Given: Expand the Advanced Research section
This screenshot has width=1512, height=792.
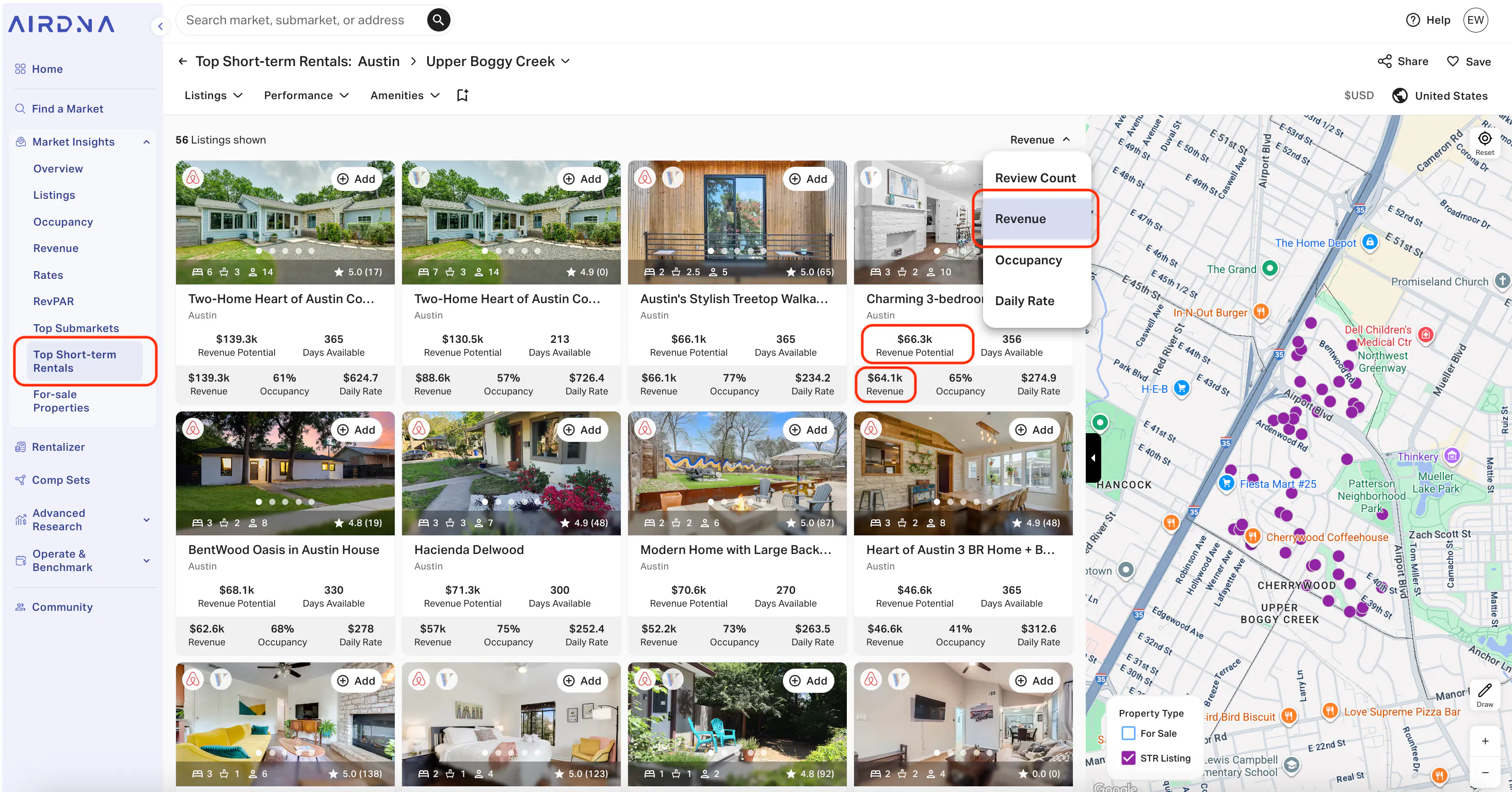Looking at the screenshot, I should click(146, 519).
